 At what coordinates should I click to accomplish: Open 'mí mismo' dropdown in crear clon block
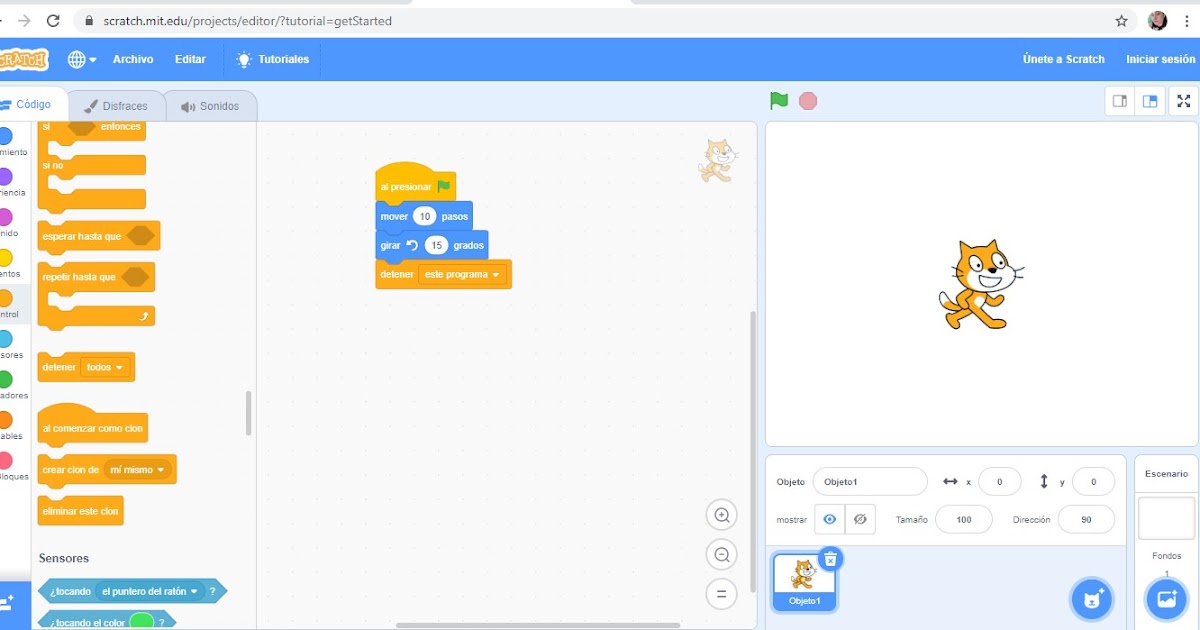pos(139,468)
